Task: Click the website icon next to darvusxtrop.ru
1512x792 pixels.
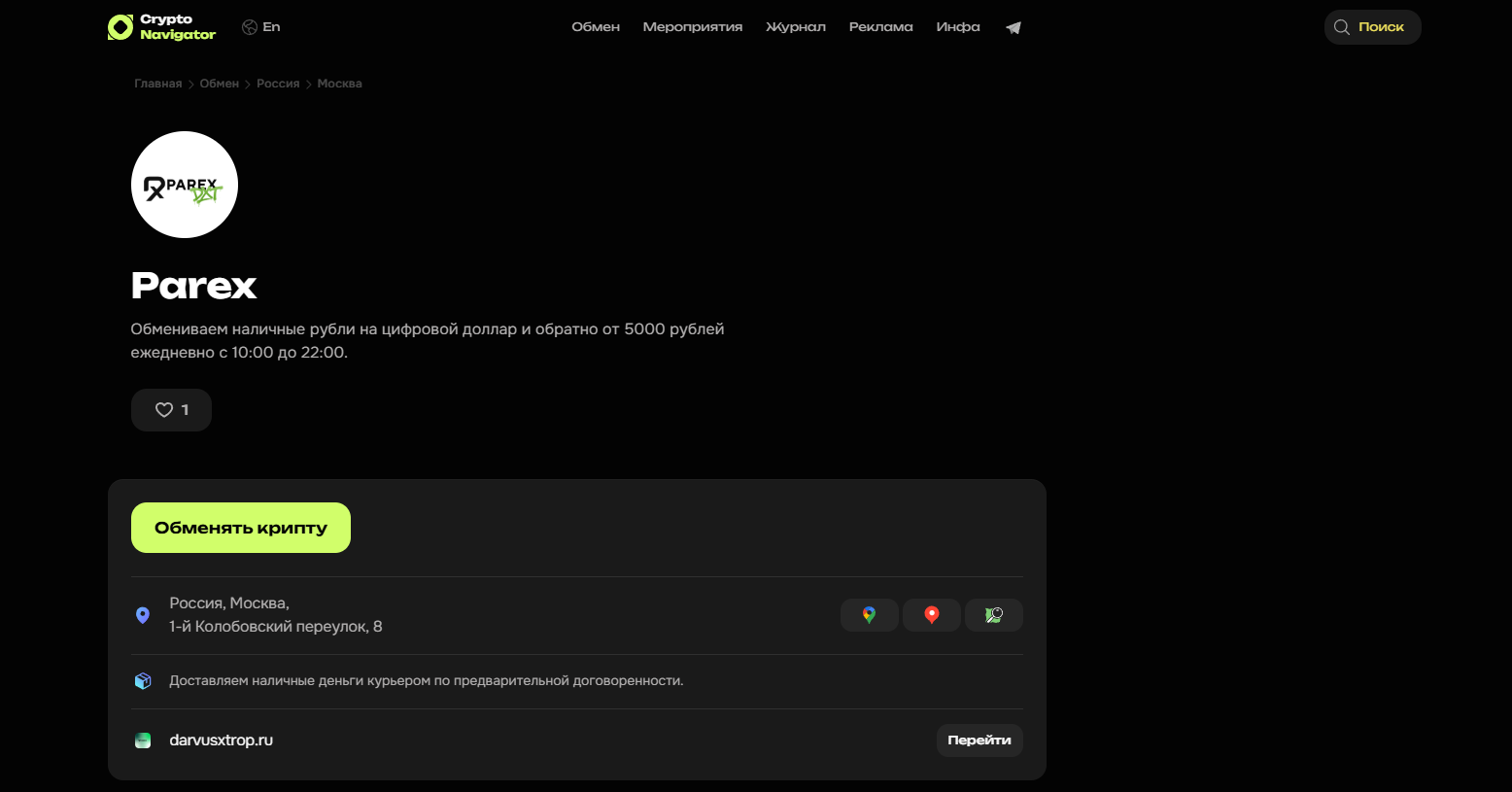Action: [x=143, y=740]
